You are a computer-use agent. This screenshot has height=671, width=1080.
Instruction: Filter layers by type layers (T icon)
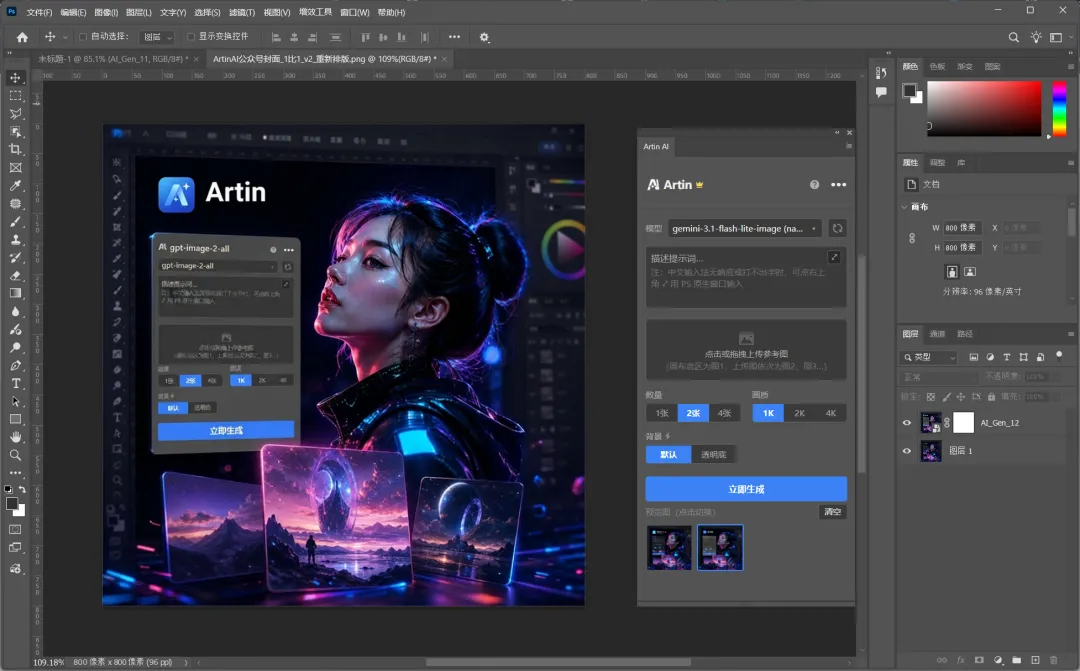click(x=1006, y=357)
